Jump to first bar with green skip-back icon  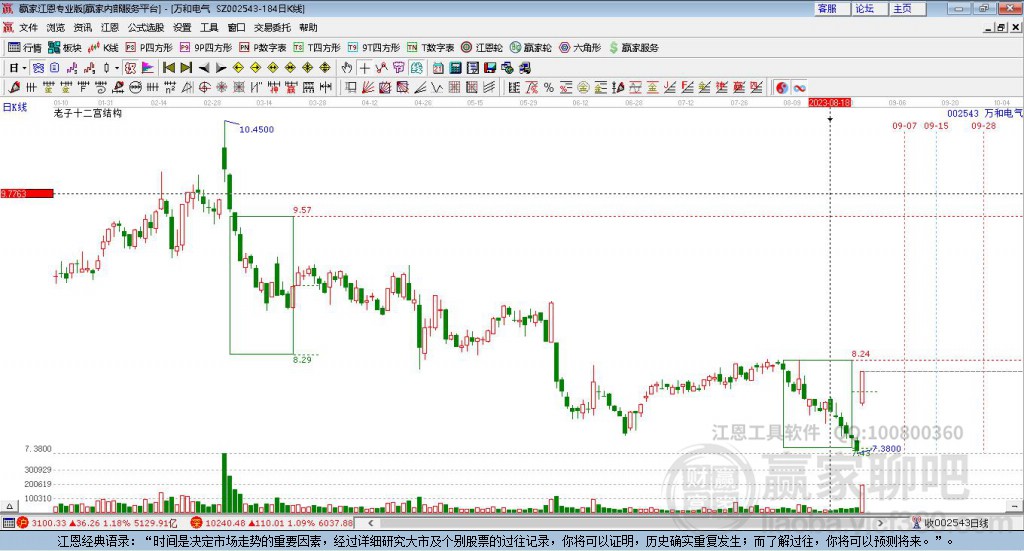click(x=168, y=68)
